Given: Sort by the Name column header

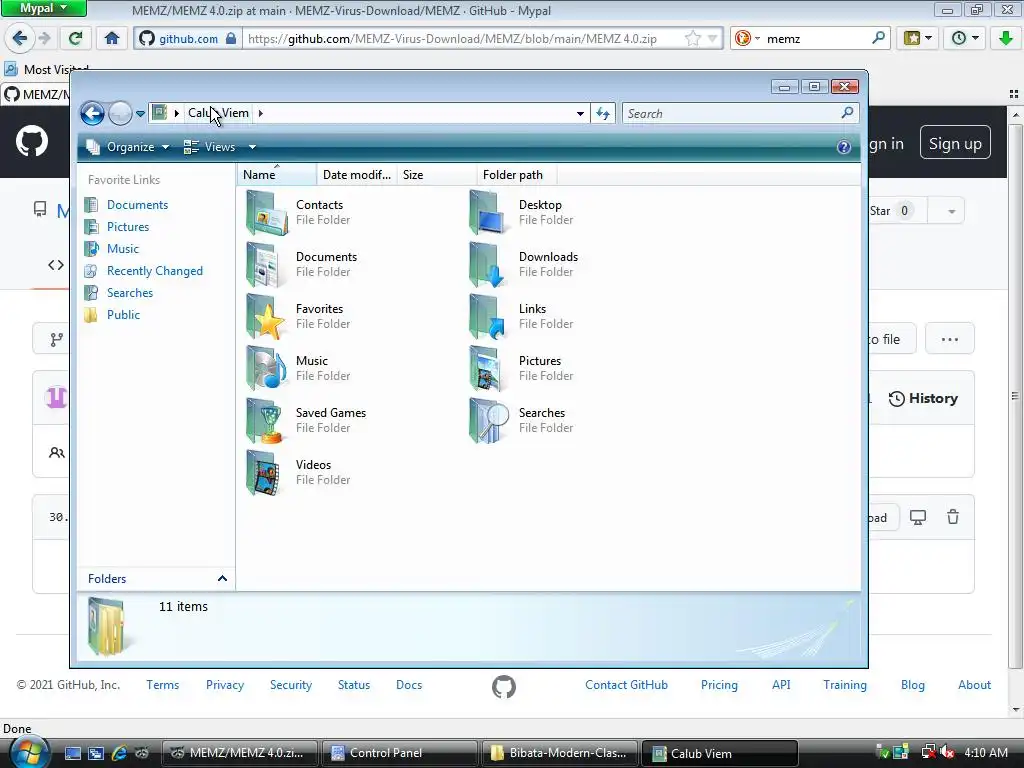Looking at the screenshot, I should point(276,174).
